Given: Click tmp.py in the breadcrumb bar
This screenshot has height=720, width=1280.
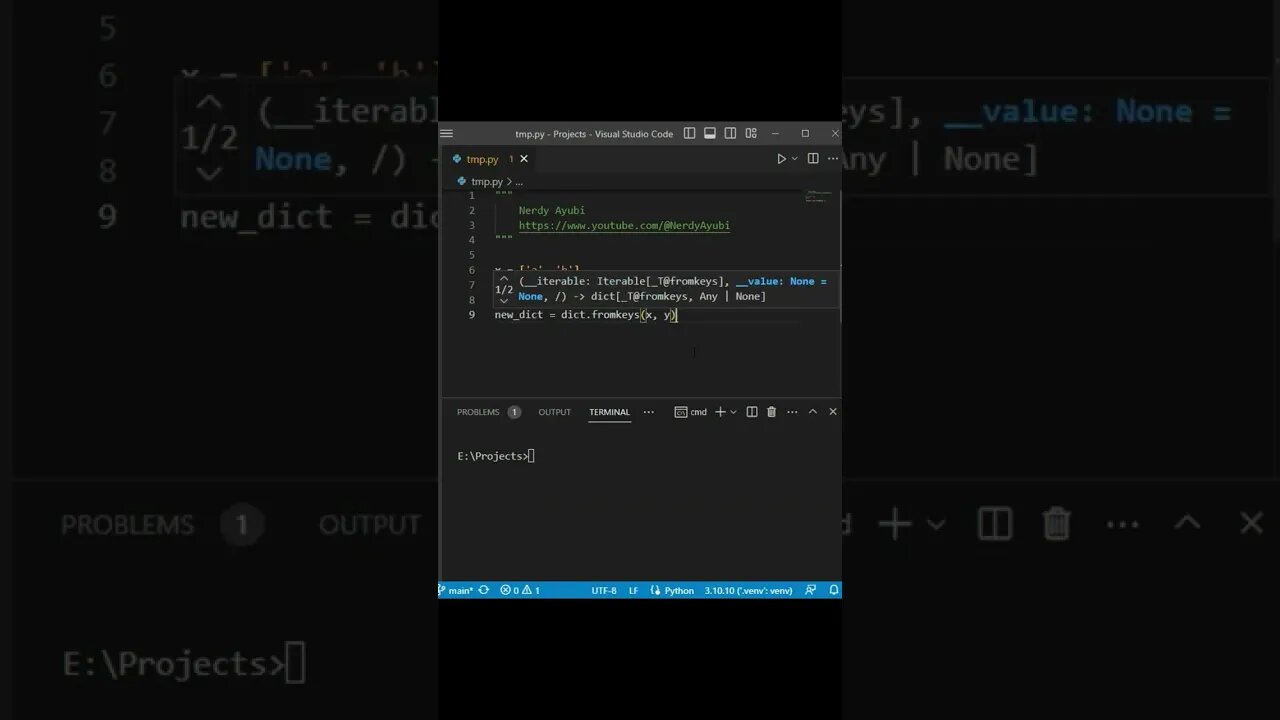Looking at the screenshot, I should [487, 182].
